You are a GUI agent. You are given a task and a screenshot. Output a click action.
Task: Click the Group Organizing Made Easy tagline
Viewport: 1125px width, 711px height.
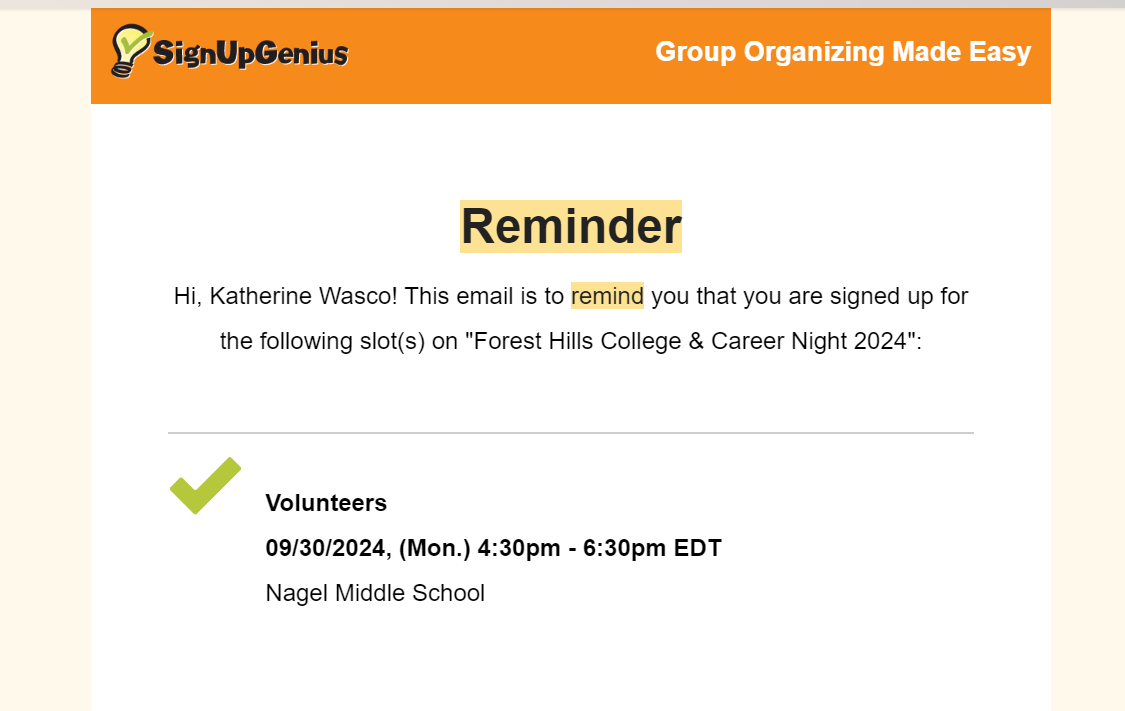point(843,52)
